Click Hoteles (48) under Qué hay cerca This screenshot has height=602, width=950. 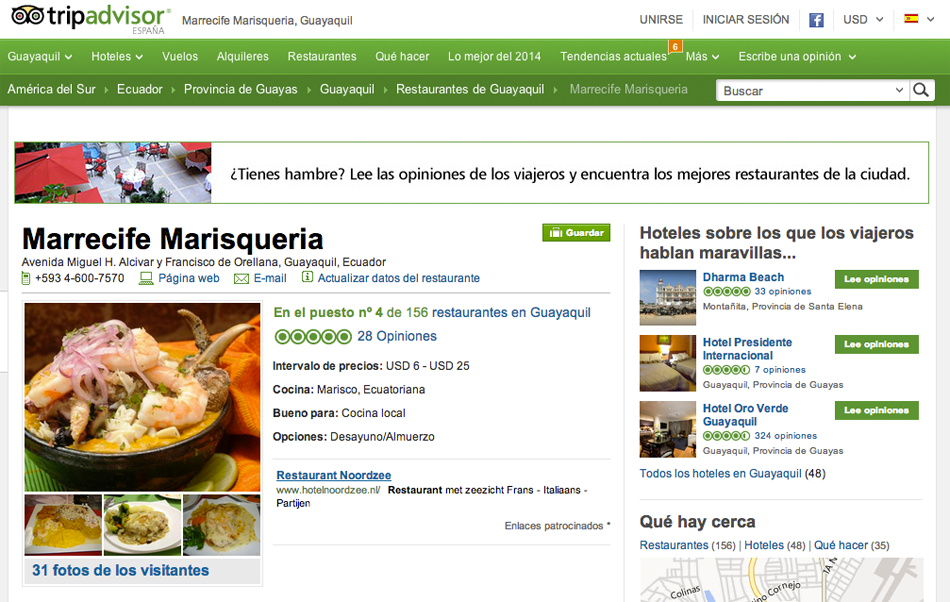point(774,545)
